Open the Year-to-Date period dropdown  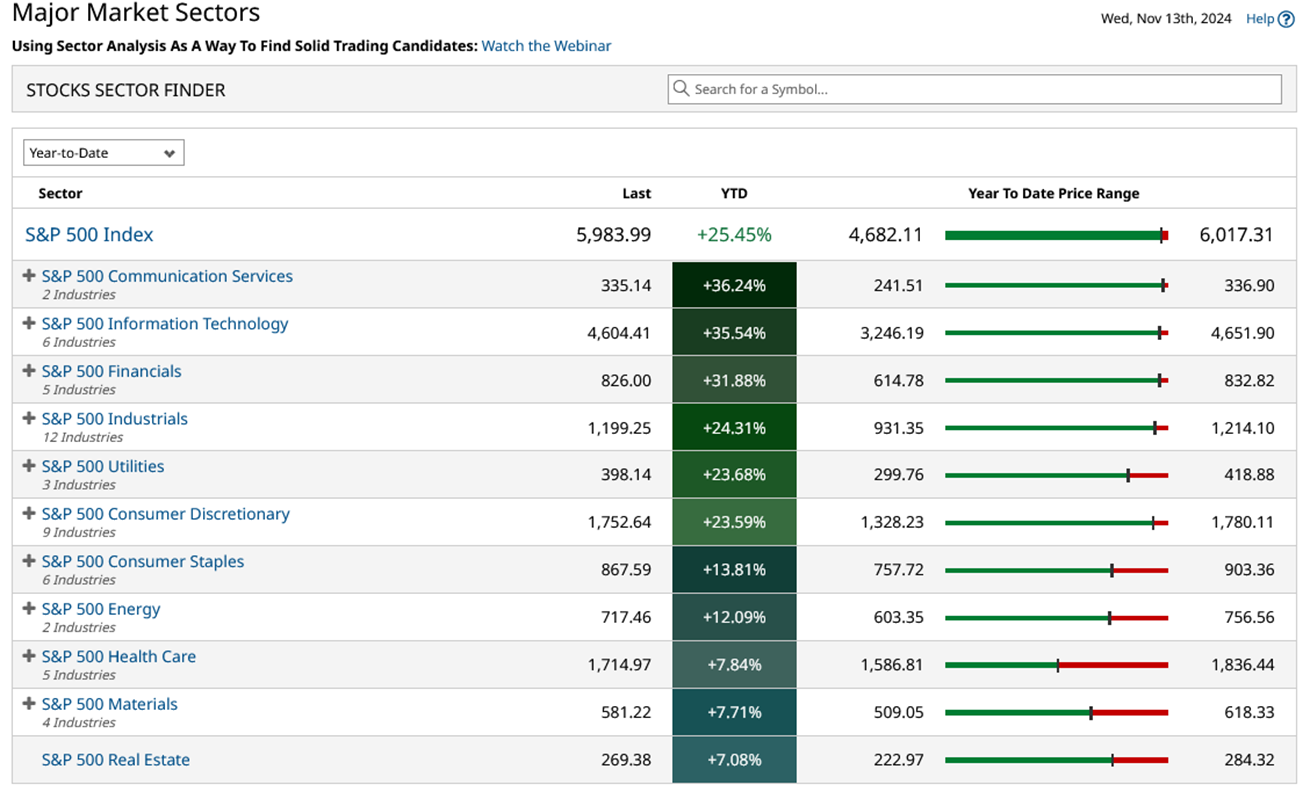click(103, 153)
